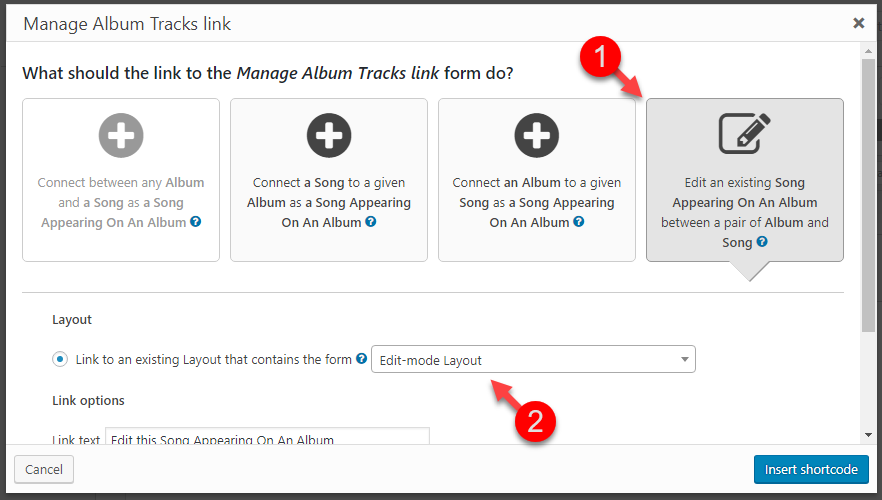Open the Edit-mode Layout dropdown

tap(533, 359)
